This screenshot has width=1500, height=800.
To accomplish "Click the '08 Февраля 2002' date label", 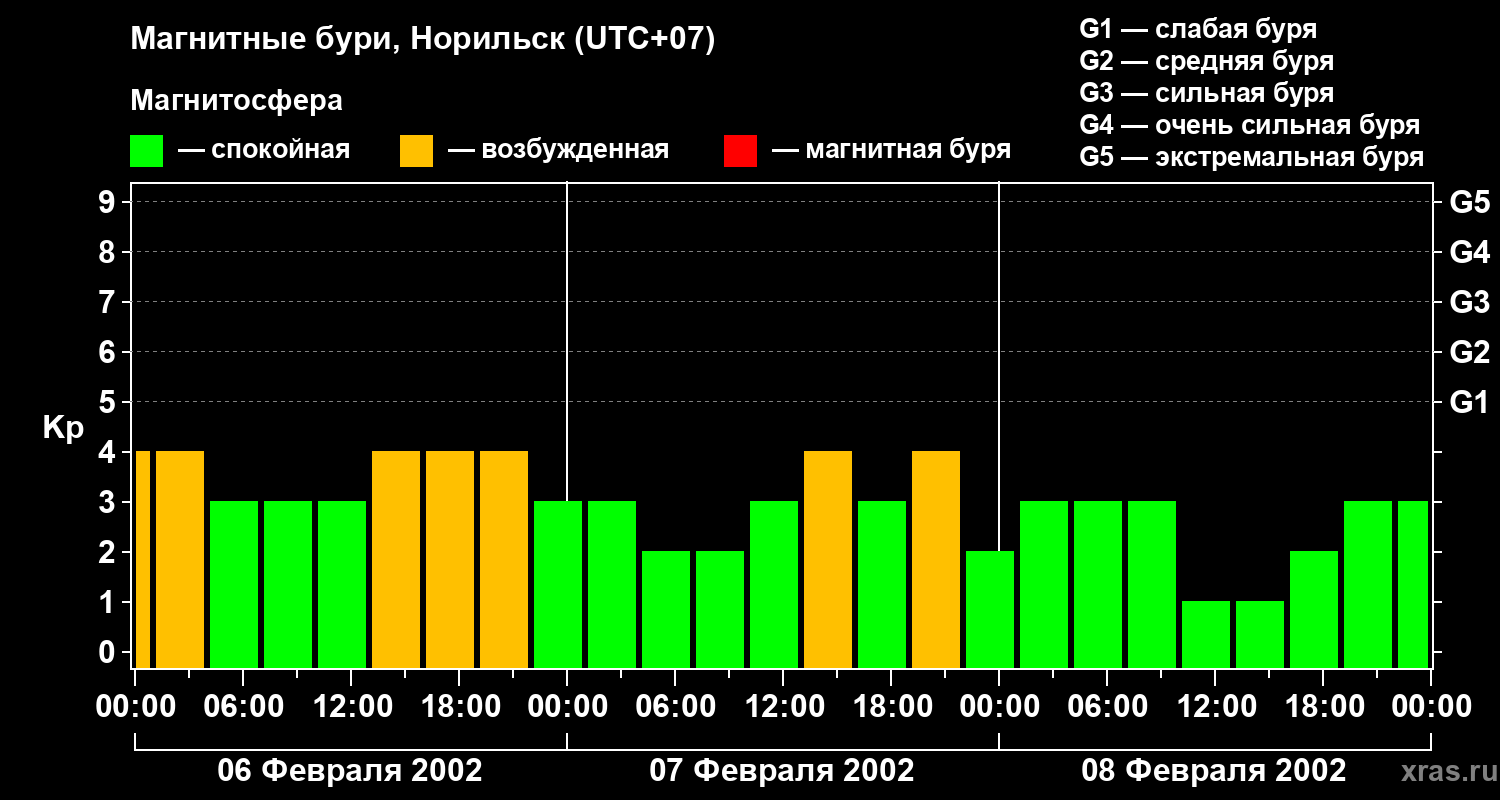I will [x=1214, y=771].
